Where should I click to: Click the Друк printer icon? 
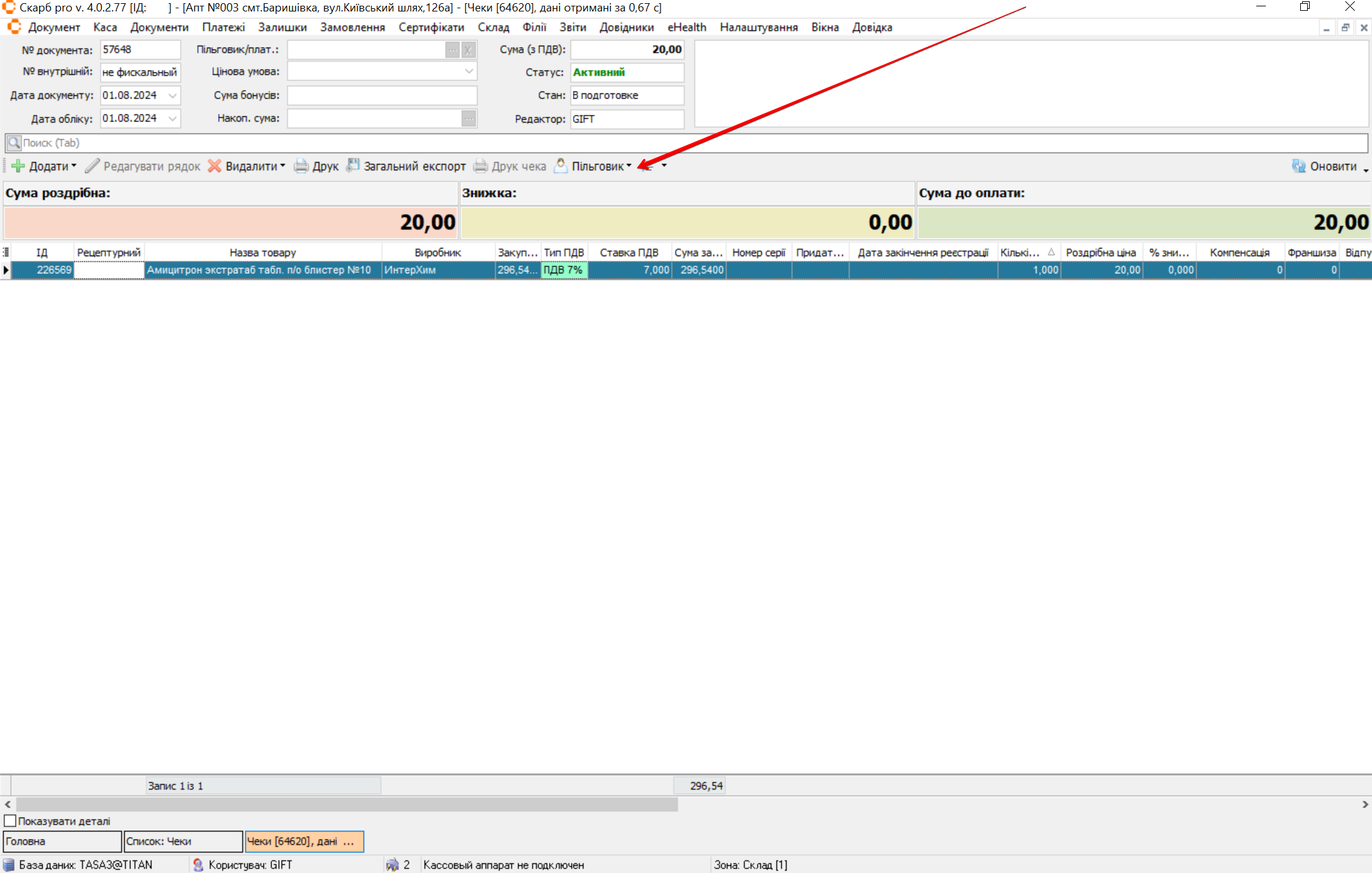click(301, 166)
